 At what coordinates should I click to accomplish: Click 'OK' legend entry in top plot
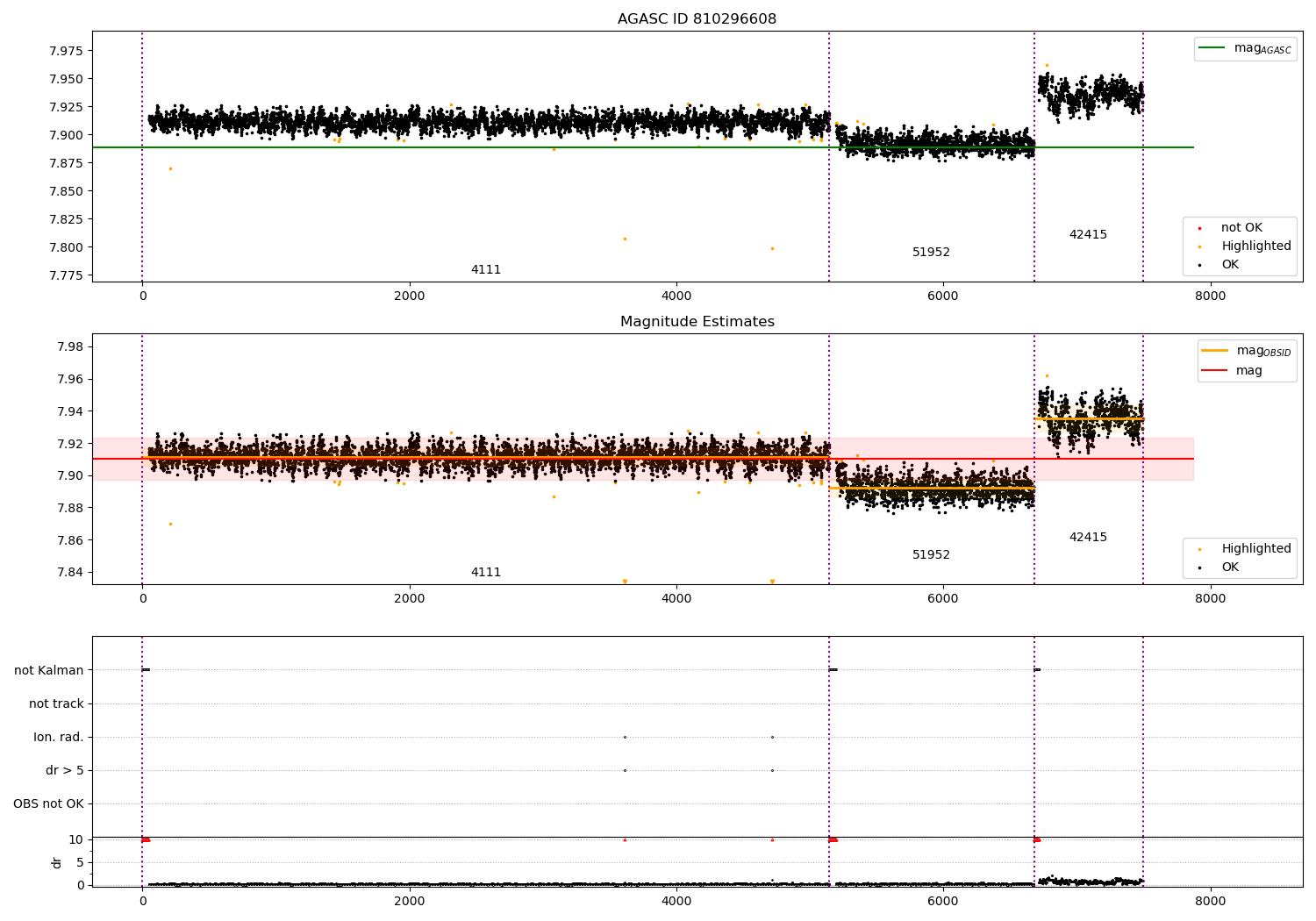pos(1230,264)
